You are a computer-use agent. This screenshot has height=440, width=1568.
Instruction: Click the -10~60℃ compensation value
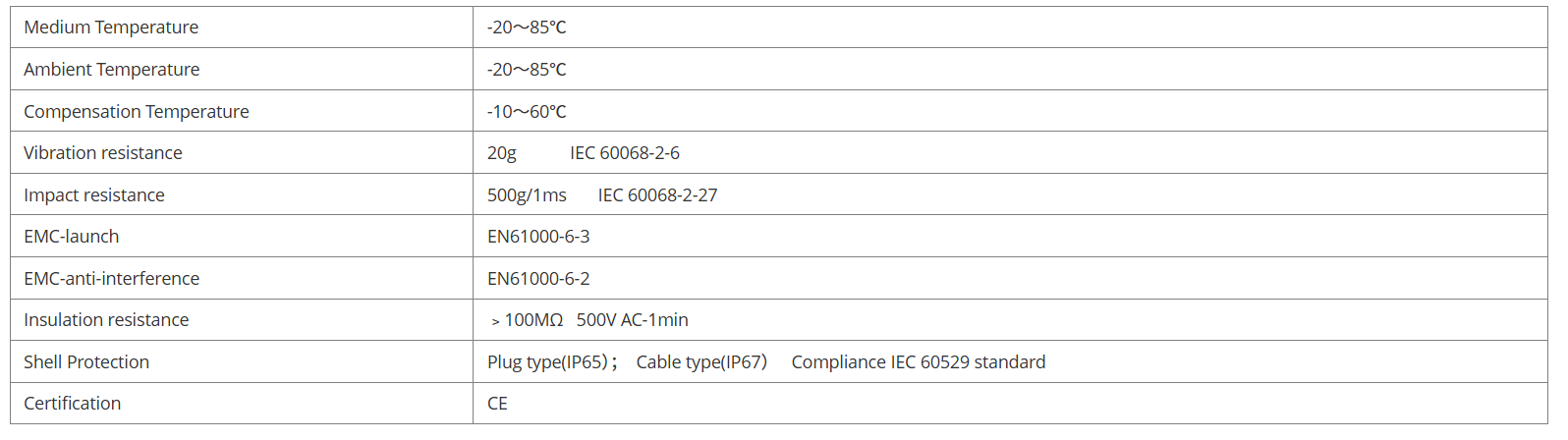527,112
